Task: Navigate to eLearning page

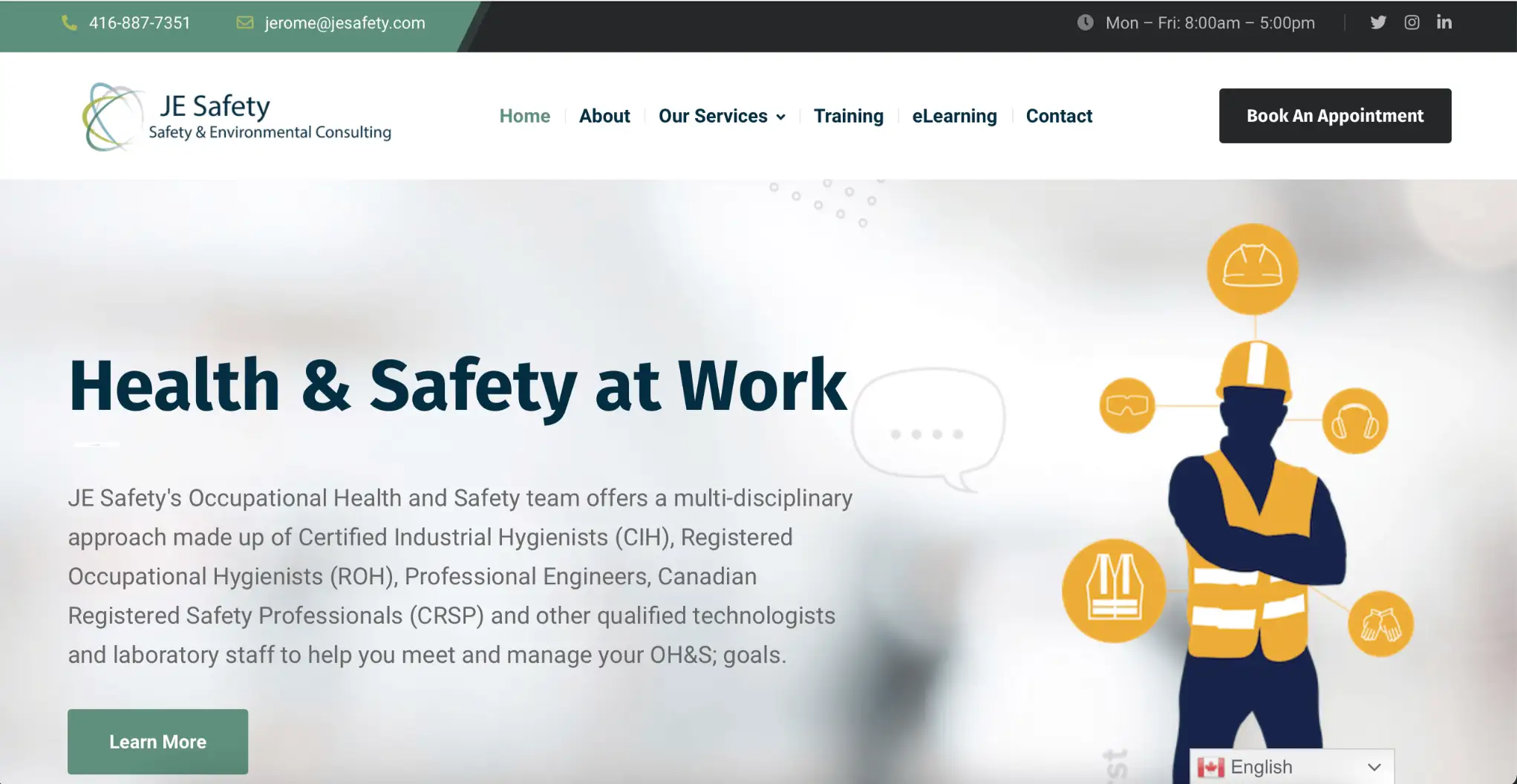Action: pyautogui.click(x=954, y=116)
